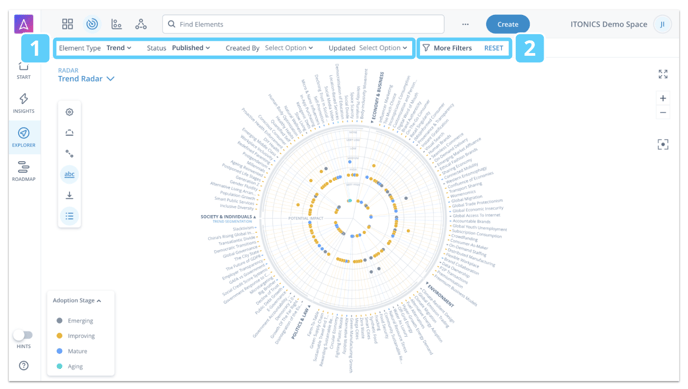Switch to the matrix chart view icon

coord(116,24)
